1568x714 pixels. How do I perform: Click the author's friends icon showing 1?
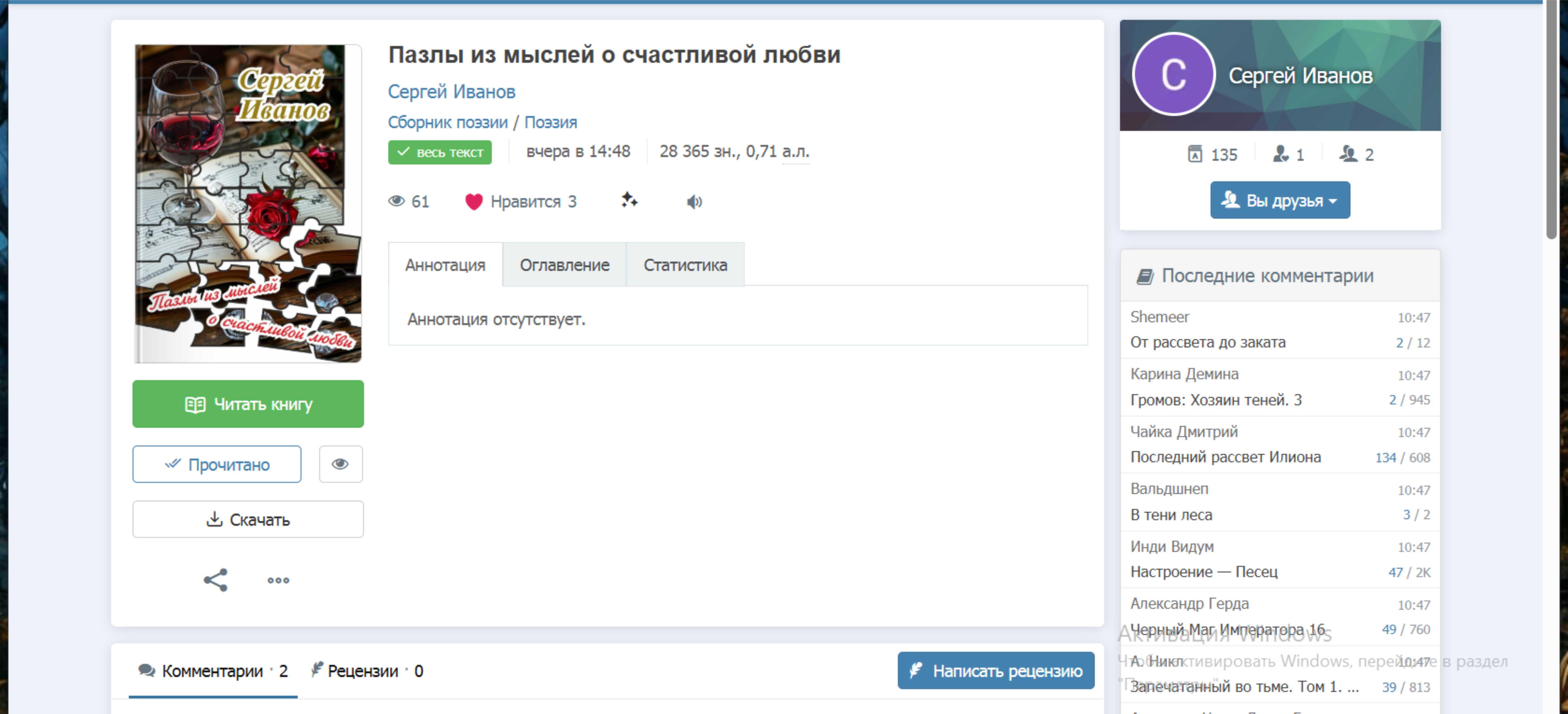pos(1281,154)
